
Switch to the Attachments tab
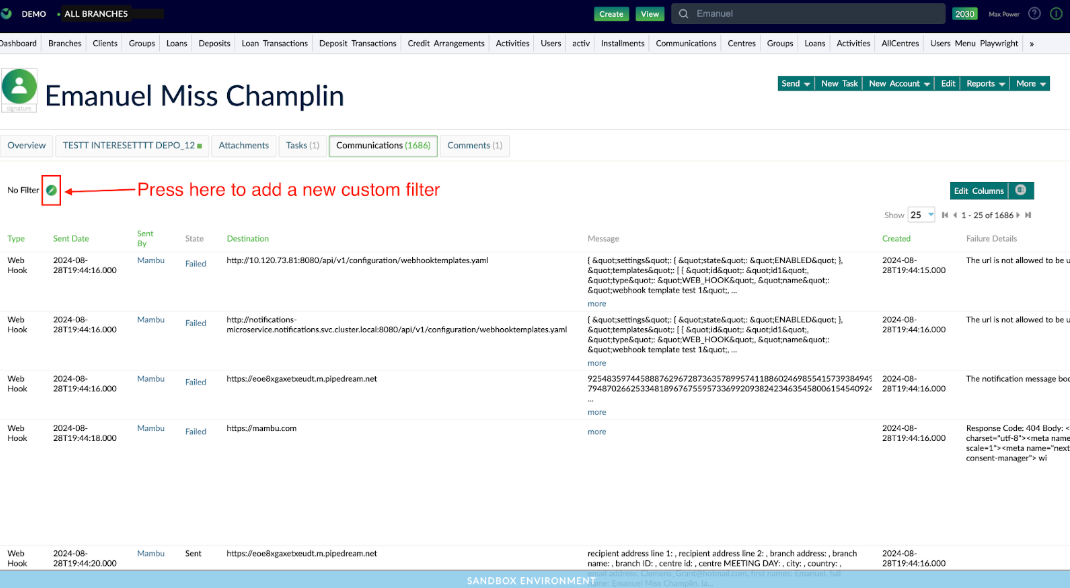(244, 146)
